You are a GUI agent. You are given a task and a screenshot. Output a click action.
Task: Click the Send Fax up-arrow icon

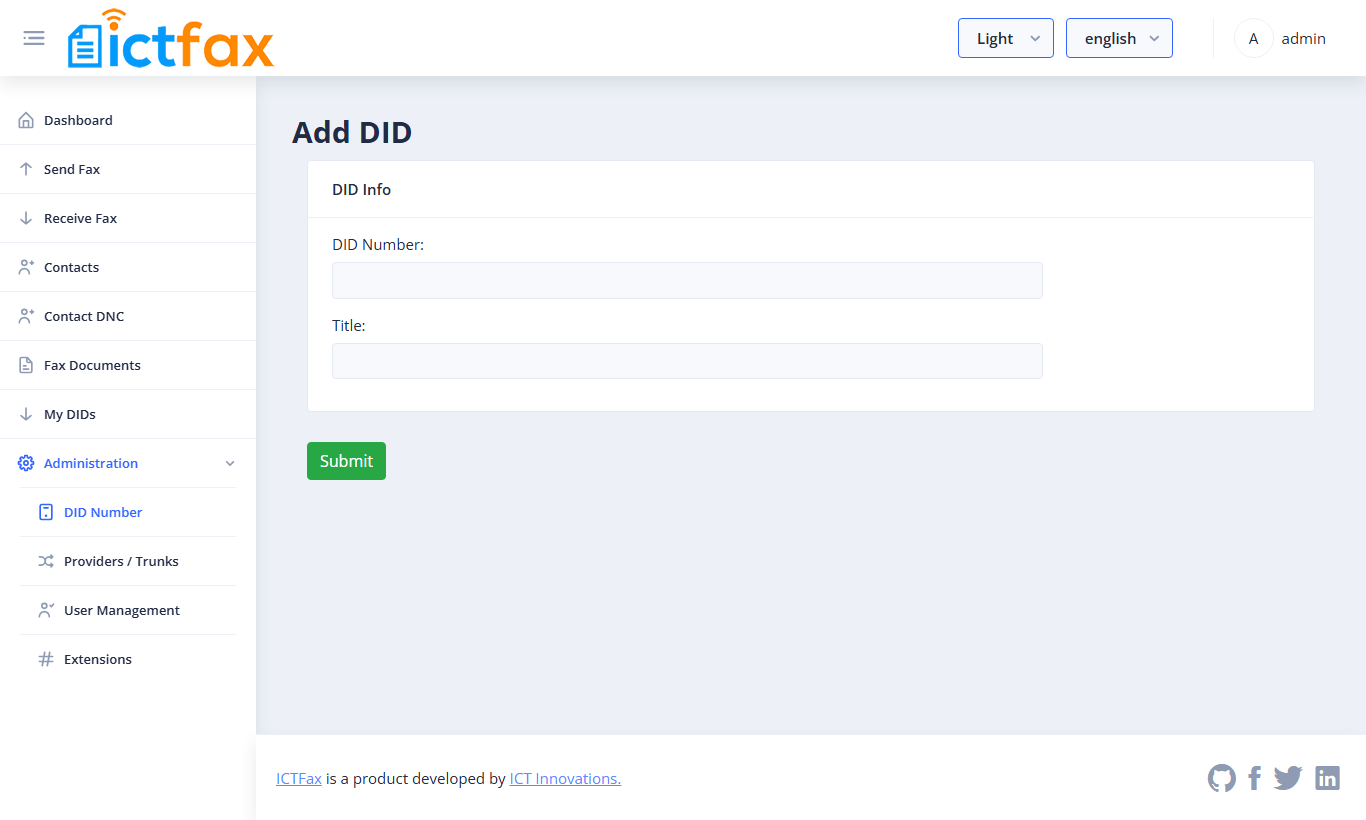(x=26, y=169)
